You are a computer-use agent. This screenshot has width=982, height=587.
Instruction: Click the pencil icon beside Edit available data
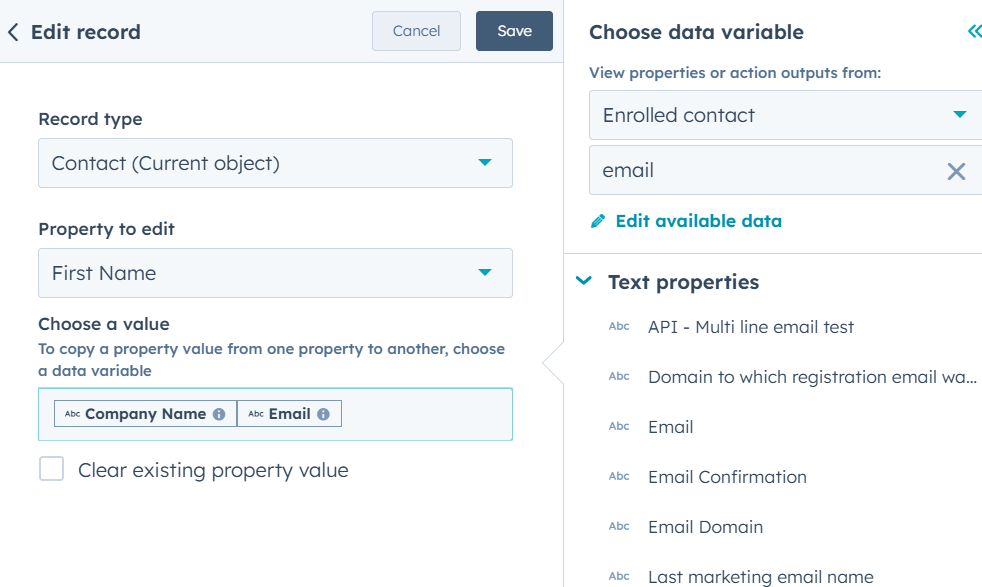point(598,221)
